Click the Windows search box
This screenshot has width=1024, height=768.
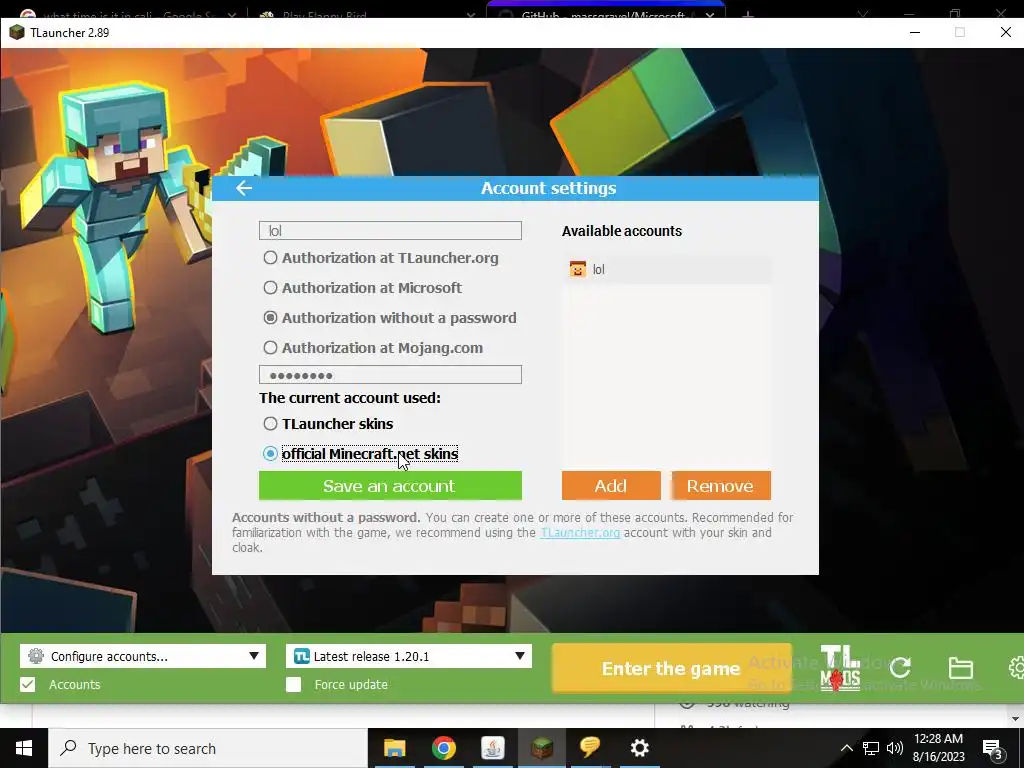[208, 748]
